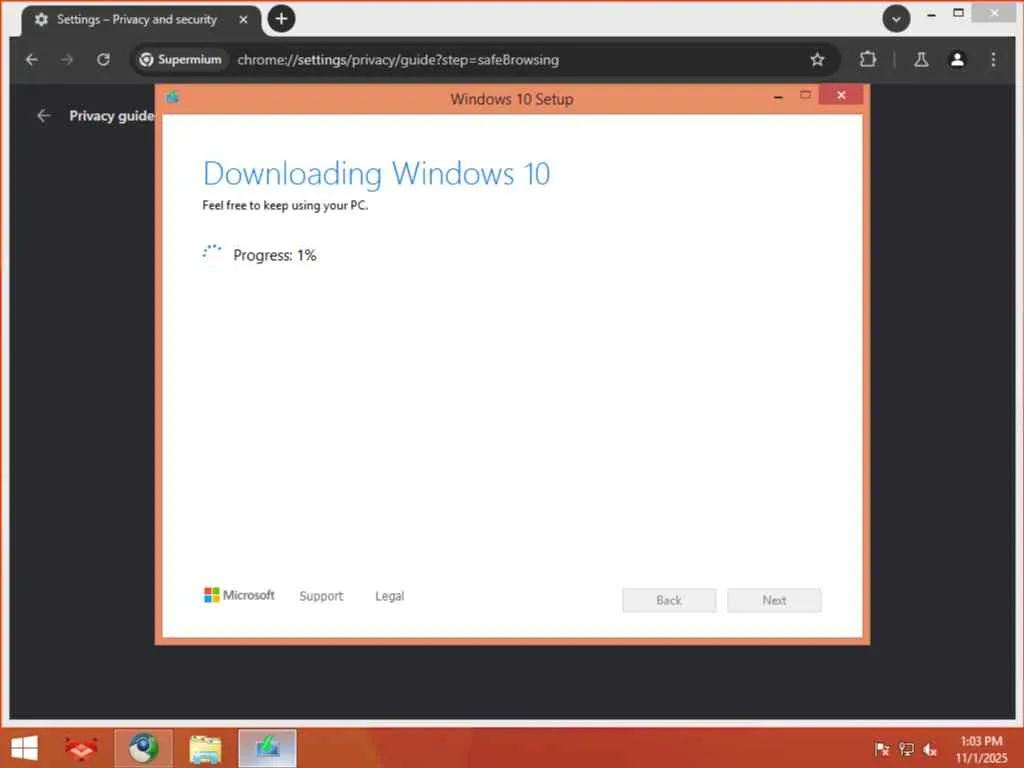Click the Privacy guide heading
Image resolution: width=1024 pixels, height=768 pixels.
(112, 116)
